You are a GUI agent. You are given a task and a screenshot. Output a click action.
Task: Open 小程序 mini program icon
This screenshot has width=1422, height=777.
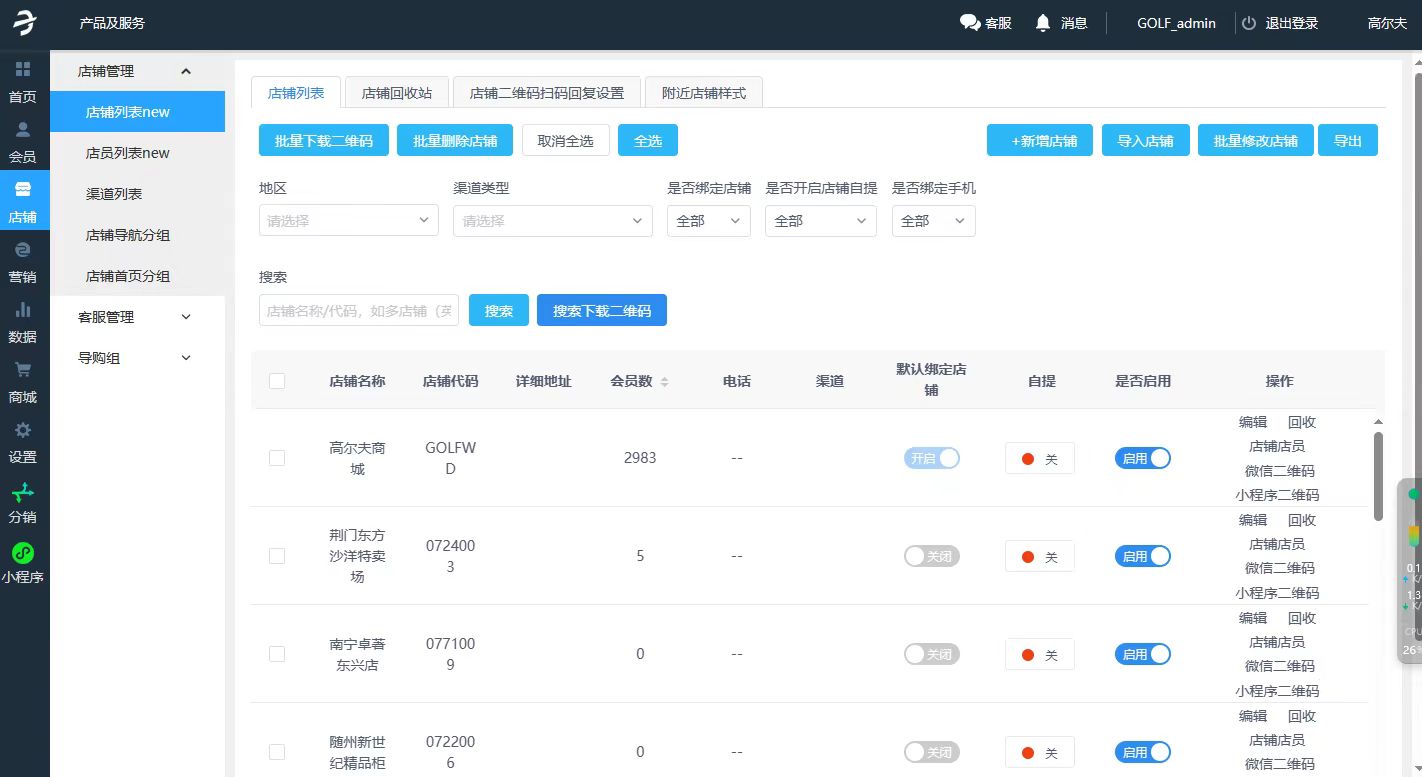(23, 552)
